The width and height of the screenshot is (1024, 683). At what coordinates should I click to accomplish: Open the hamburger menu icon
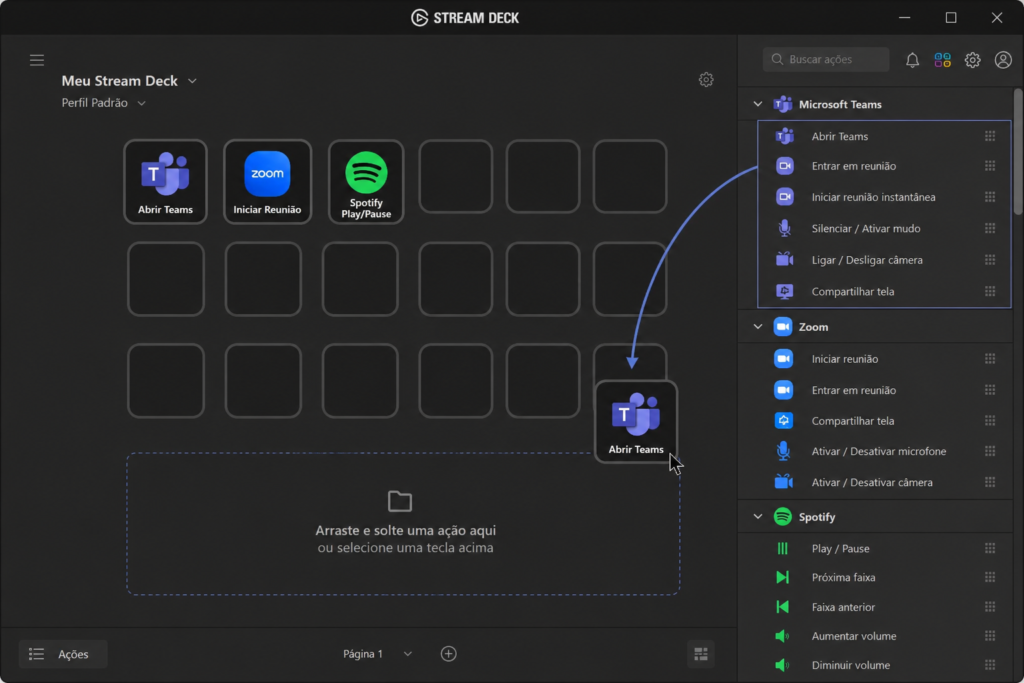37,60
